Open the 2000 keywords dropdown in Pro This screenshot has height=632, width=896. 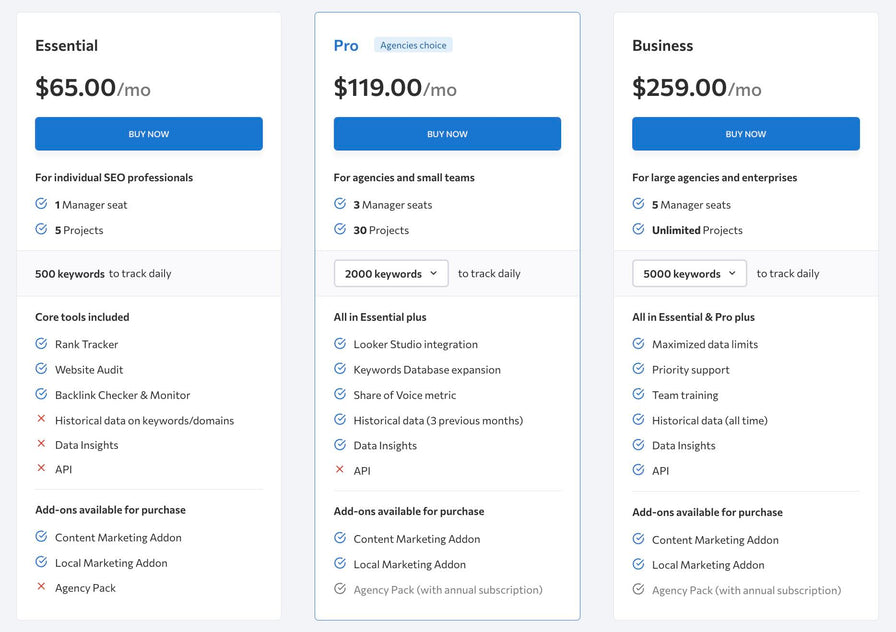point(391,273)
